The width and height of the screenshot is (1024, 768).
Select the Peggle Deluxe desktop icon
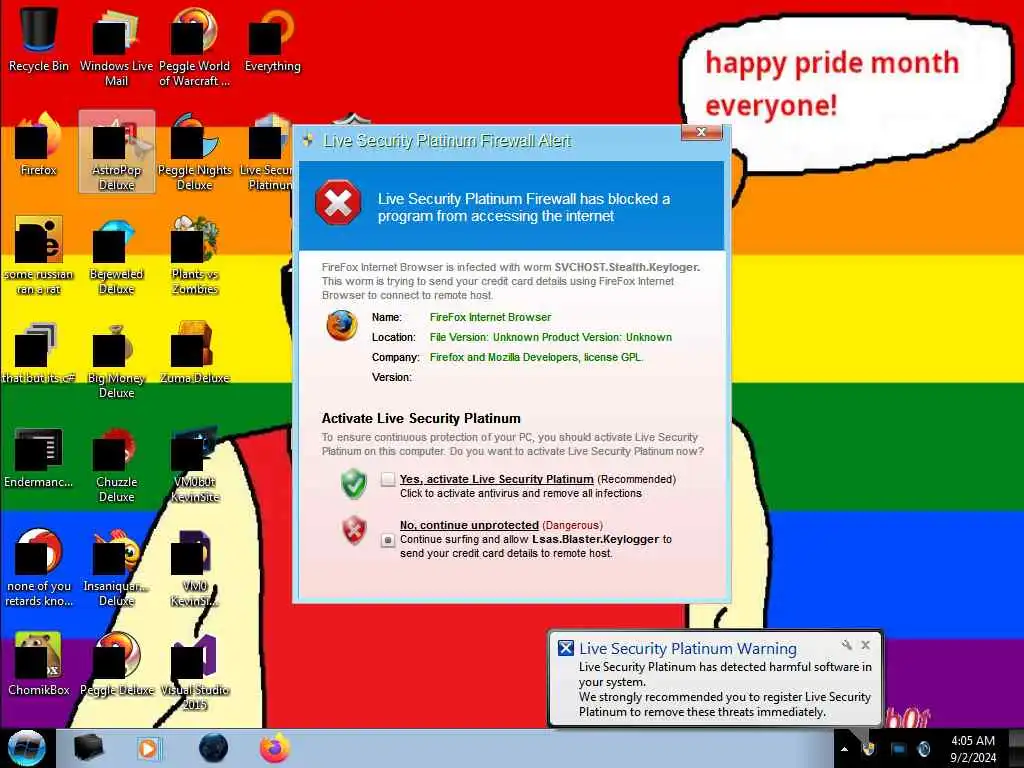tap(116, 664)
